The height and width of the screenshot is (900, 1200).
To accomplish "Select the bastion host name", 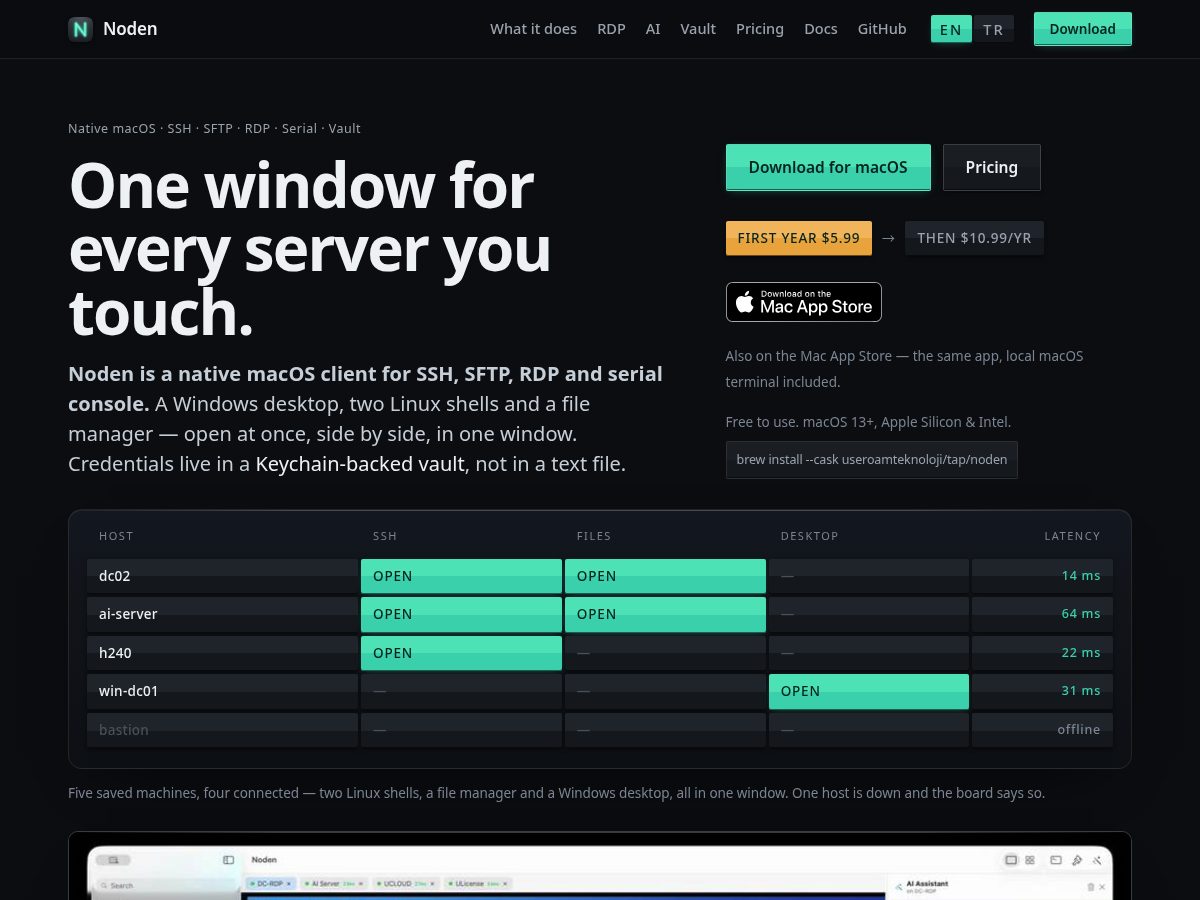I will (124, 730).
